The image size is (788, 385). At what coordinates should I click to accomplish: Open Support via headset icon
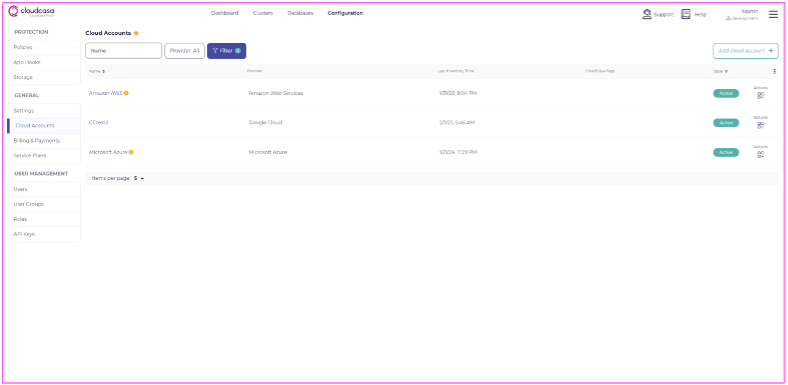click(x=647, y=14)
